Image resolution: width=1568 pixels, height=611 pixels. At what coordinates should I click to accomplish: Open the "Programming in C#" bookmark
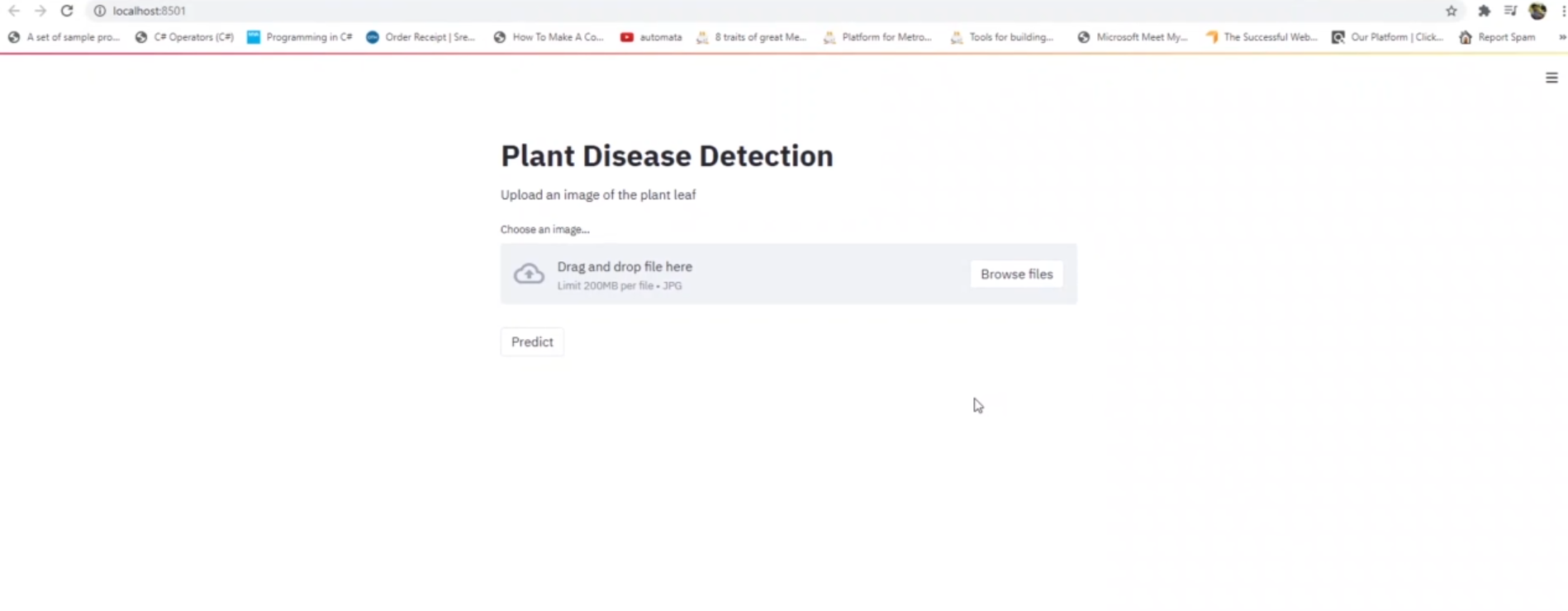pyautogui.click(x=300, y=37)
